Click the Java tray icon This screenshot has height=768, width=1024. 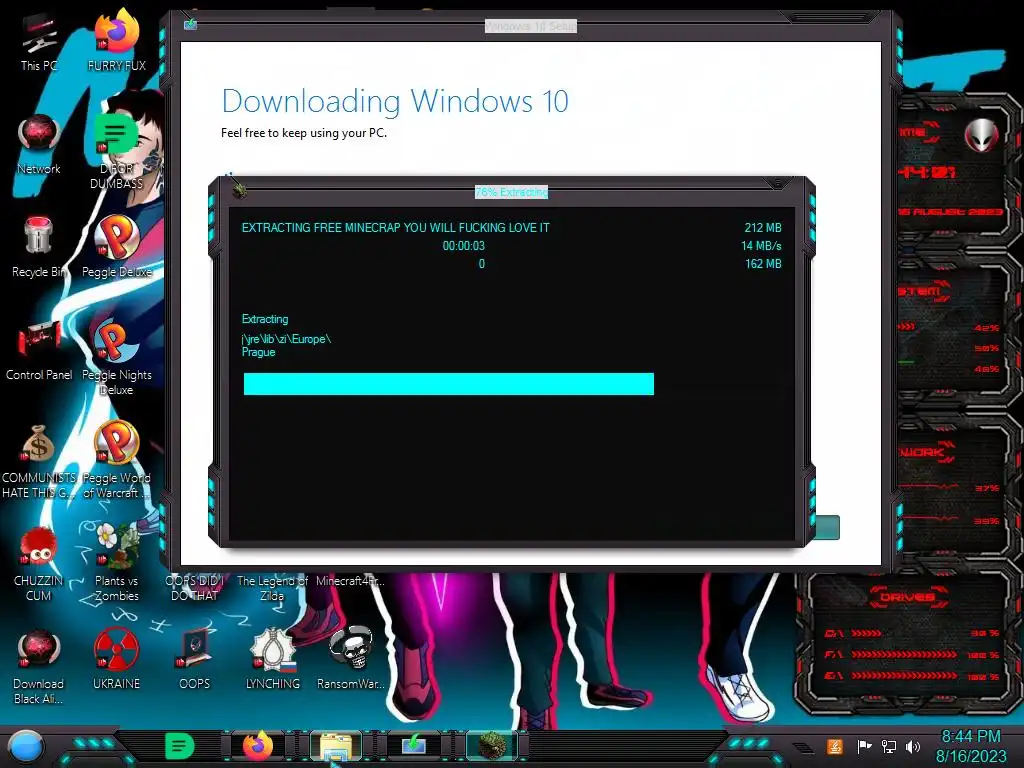click(x=835, y=746)
